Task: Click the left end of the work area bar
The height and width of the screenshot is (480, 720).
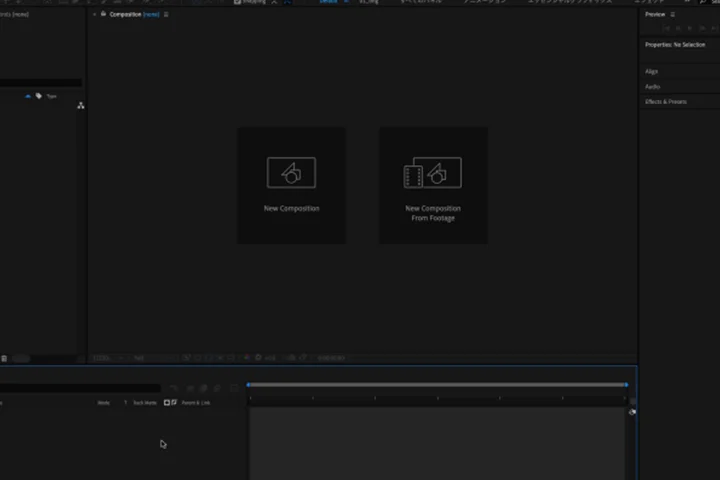Action: pos(248,384)
